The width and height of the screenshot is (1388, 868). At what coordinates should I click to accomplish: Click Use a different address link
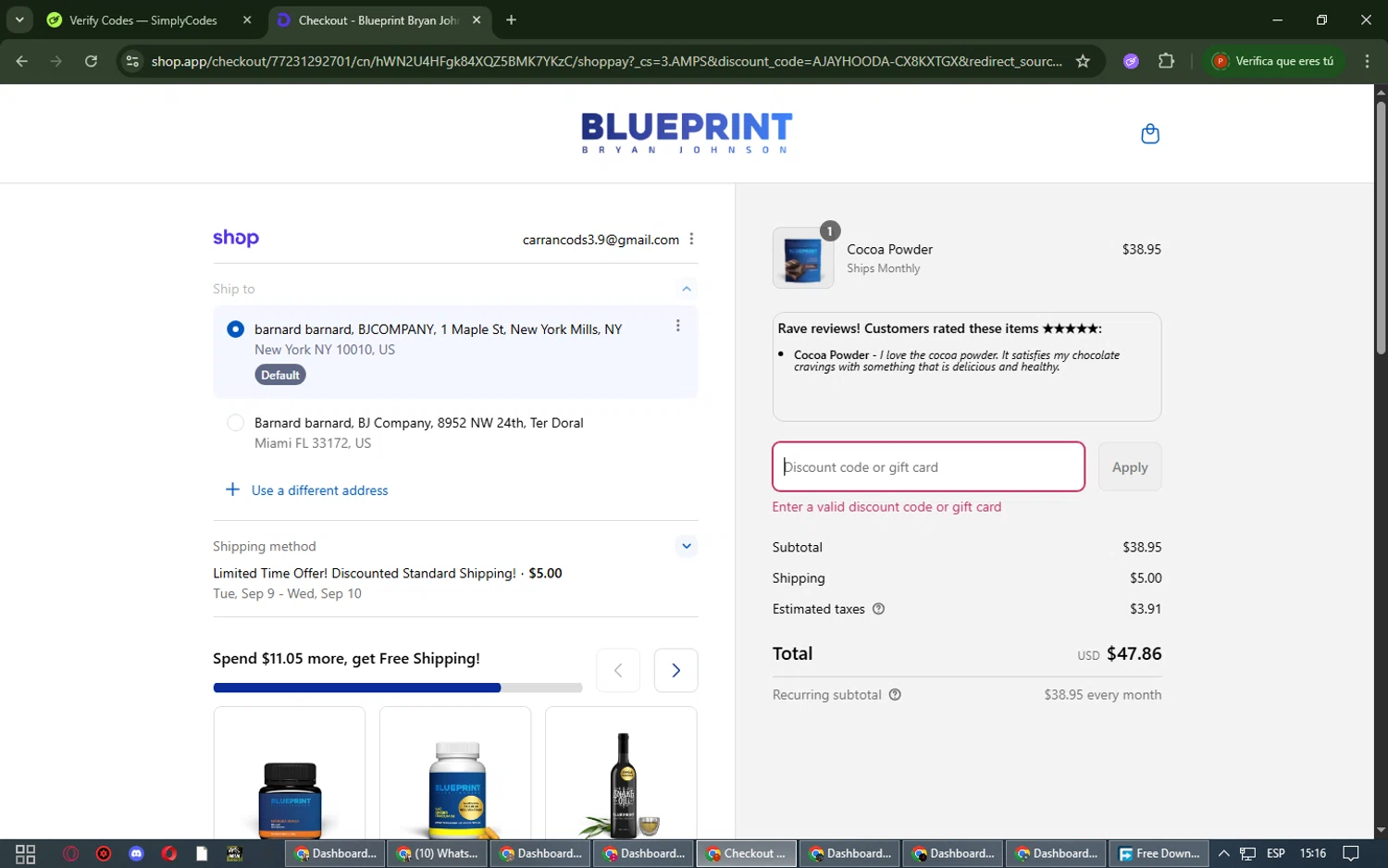pos(319,490)
